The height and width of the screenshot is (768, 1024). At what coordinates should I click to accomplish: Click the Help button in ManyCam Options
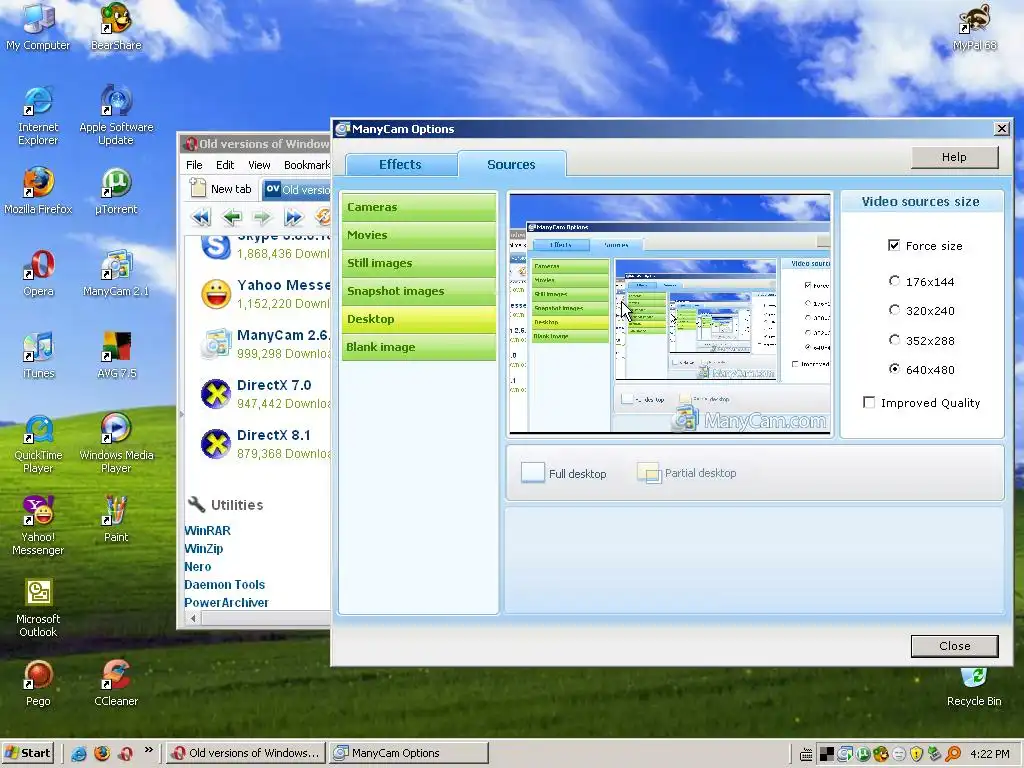954,157
